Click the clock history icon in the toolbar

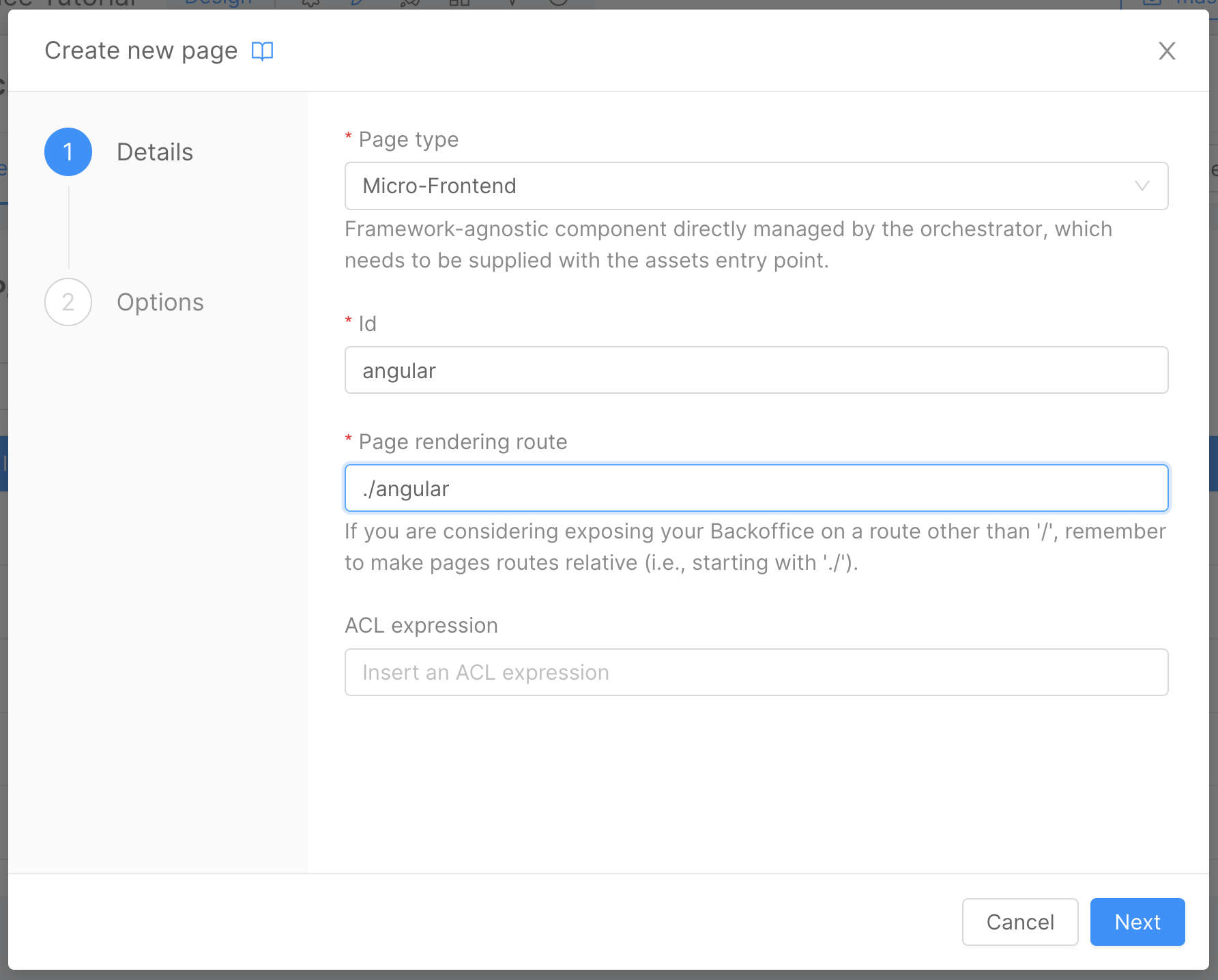click(557, 3)
